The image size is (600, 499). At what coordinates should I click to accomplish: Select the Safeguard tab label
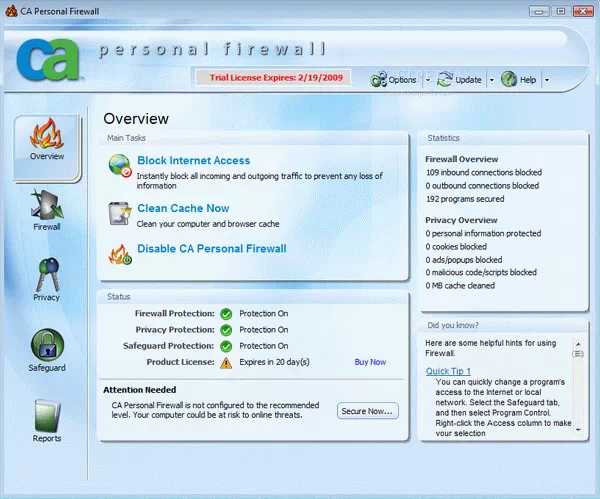coord(47,368)
